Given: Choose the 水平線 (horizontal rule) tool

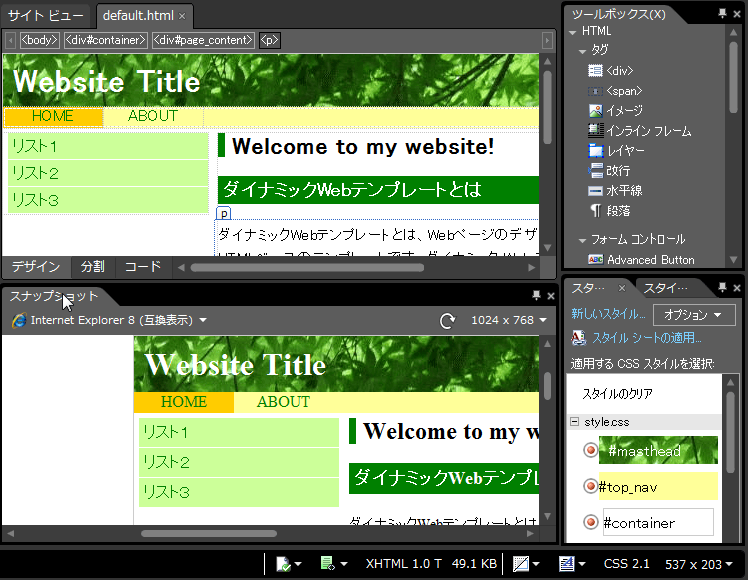Looking at the screenshot, I should [615, 191].
